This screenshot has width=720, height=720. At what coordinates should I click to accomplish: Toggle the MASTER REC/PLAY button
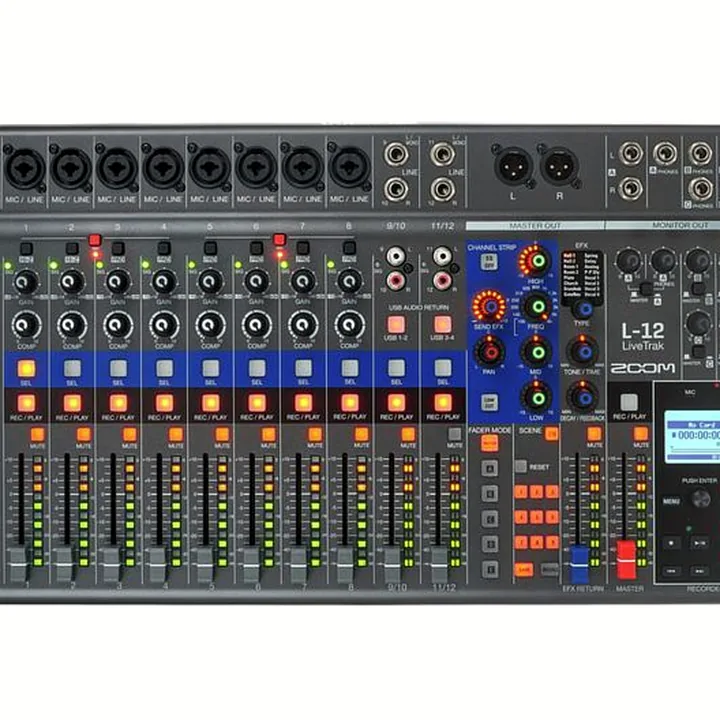(629, 403)
